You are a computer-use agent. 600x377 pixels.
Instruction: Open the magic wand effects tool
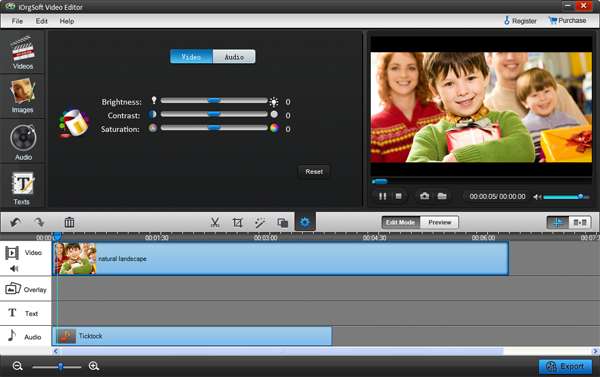pos(260,222)
